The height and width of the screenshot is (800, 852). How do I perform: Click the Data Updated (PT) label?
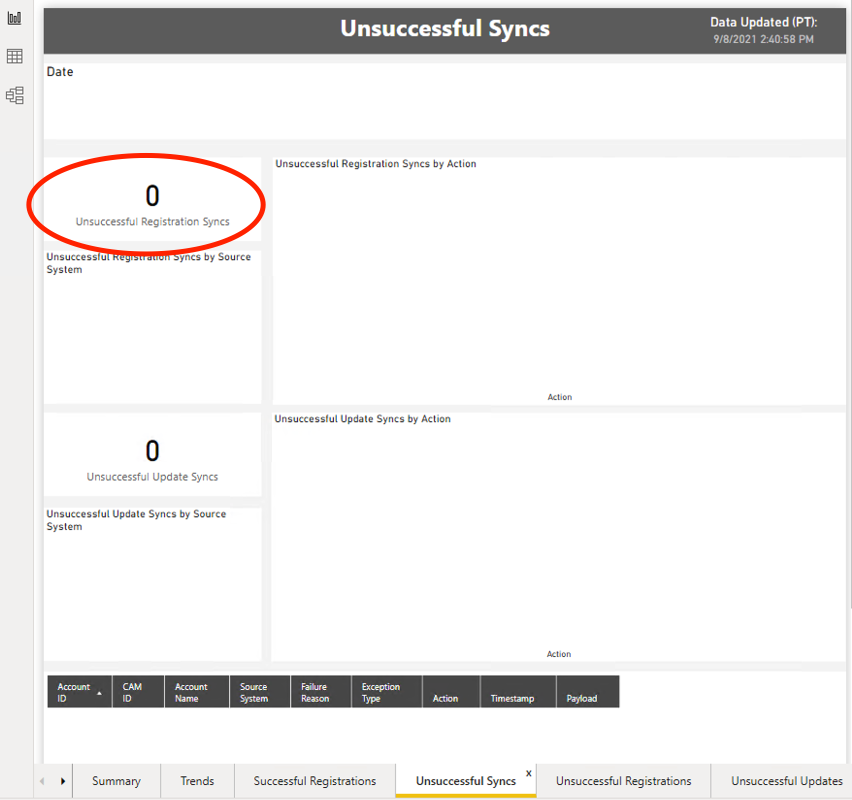click(x=763, y=22)
